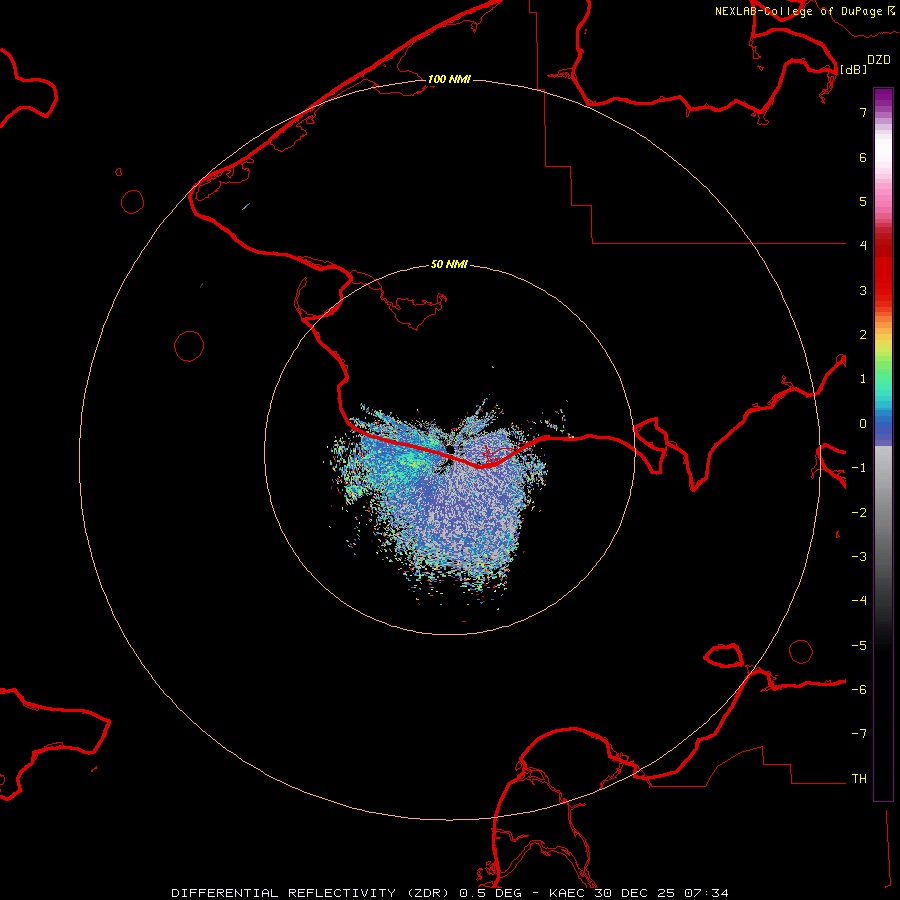The image size is (900, 900).
Task: Click the -3 value on the color scale
Action: point(859,557)
